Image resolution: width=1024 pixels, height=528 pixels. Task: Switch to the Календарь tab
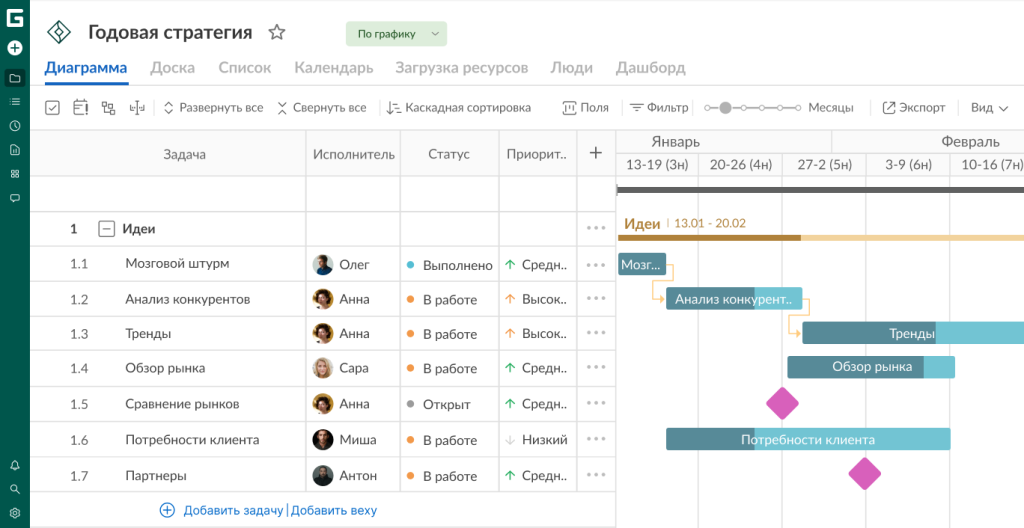[x=333, y=68]
